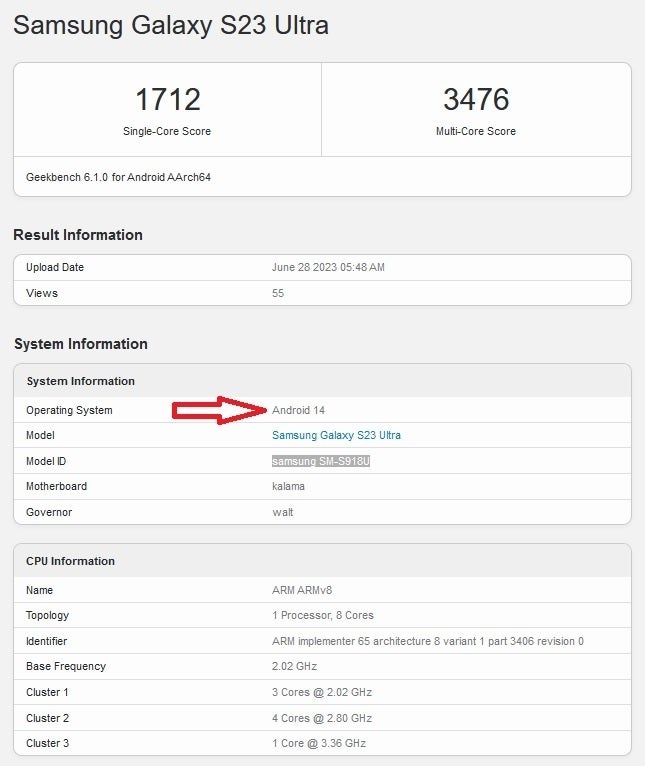Click the Motherboard label

[57, 487]
